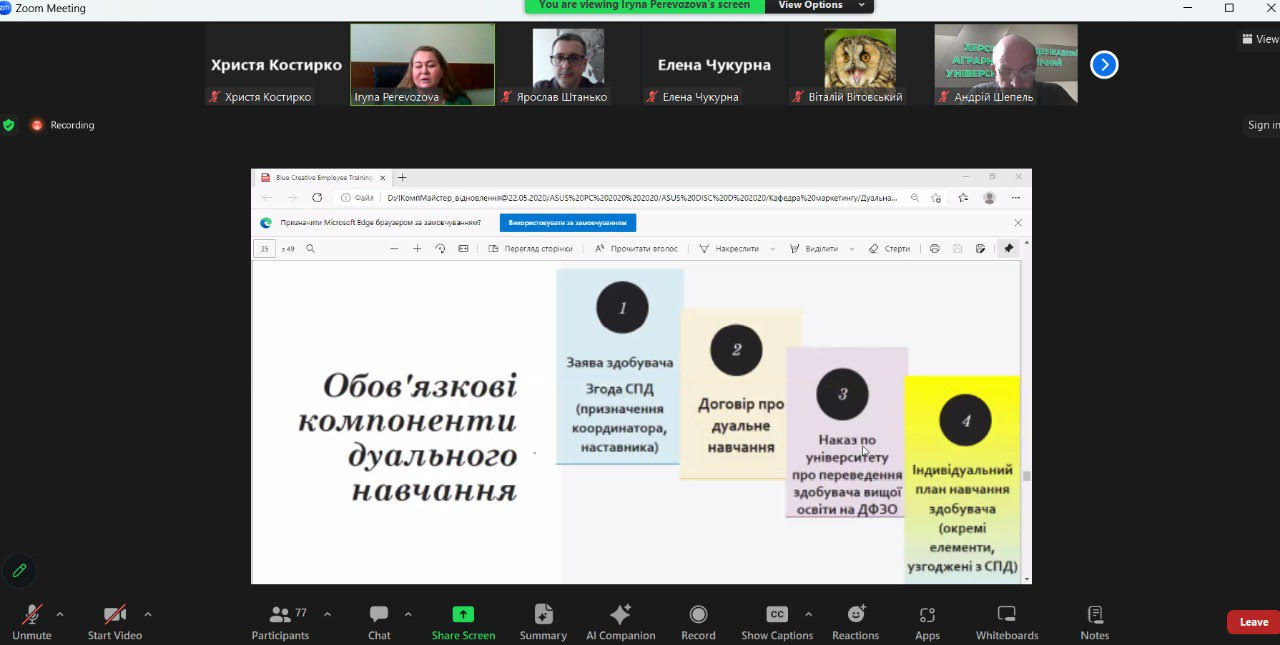Unmute the microphone

32,621
